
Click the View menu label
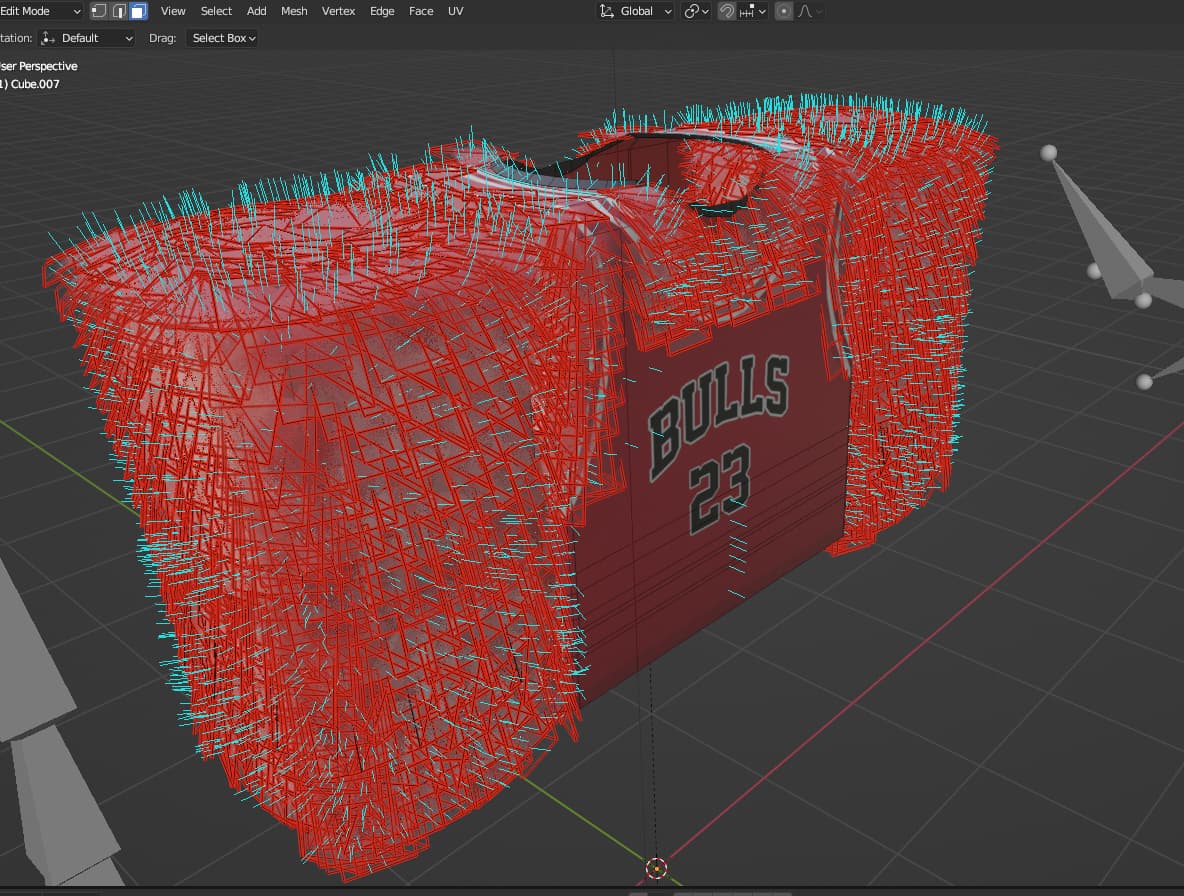[172, 11]
